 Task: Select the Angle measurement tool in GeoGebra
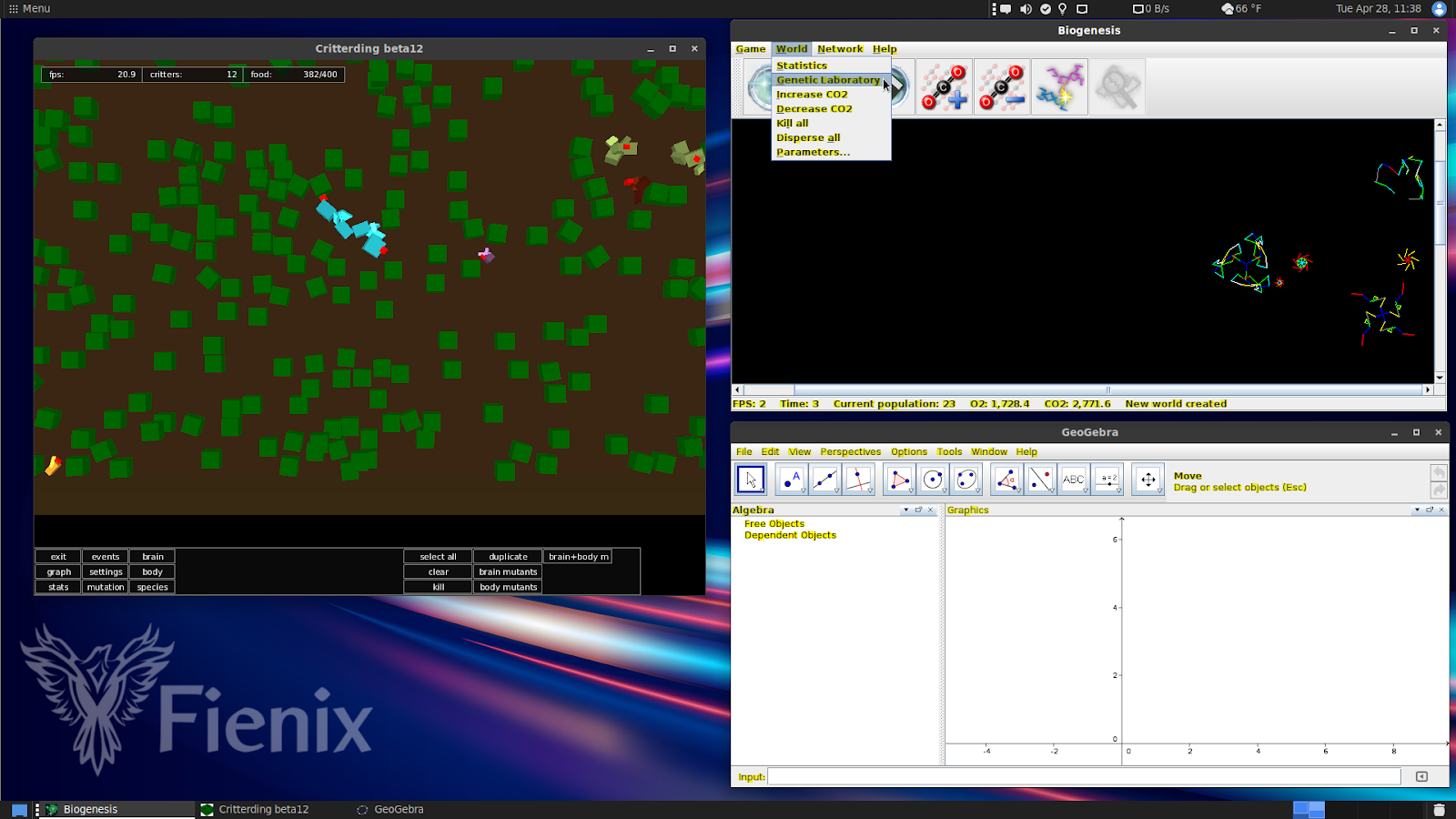point(1006,479)
